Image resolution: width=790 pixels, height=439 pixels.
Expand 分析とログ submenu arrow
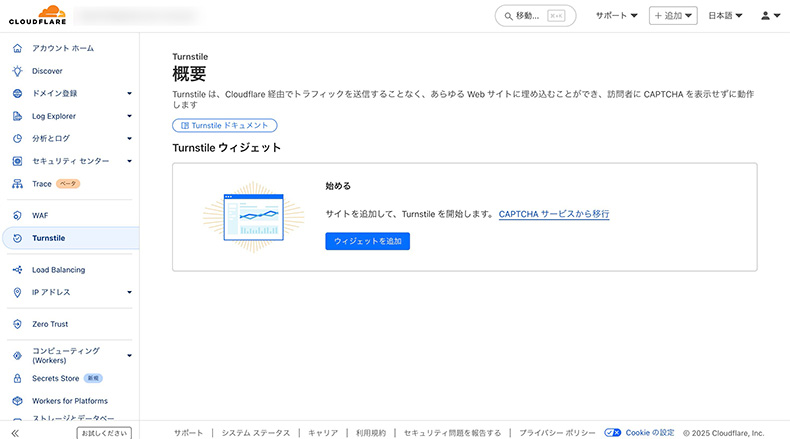129,138
